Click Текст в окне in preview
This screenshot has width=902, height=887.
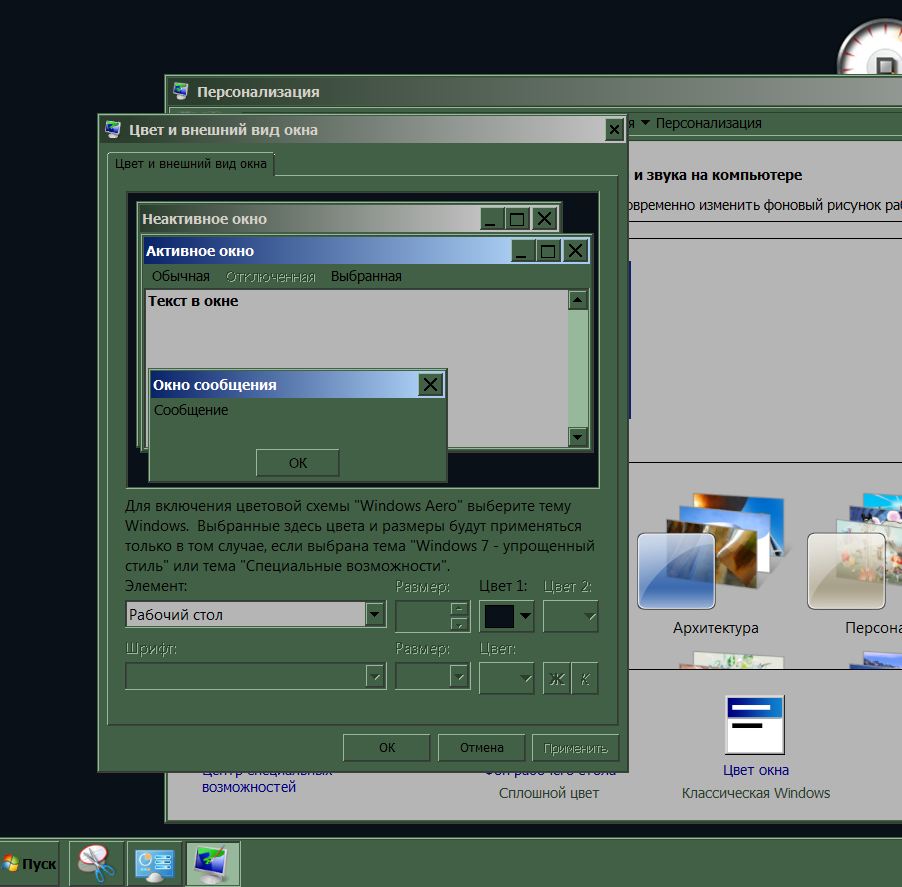click(193, 301)
